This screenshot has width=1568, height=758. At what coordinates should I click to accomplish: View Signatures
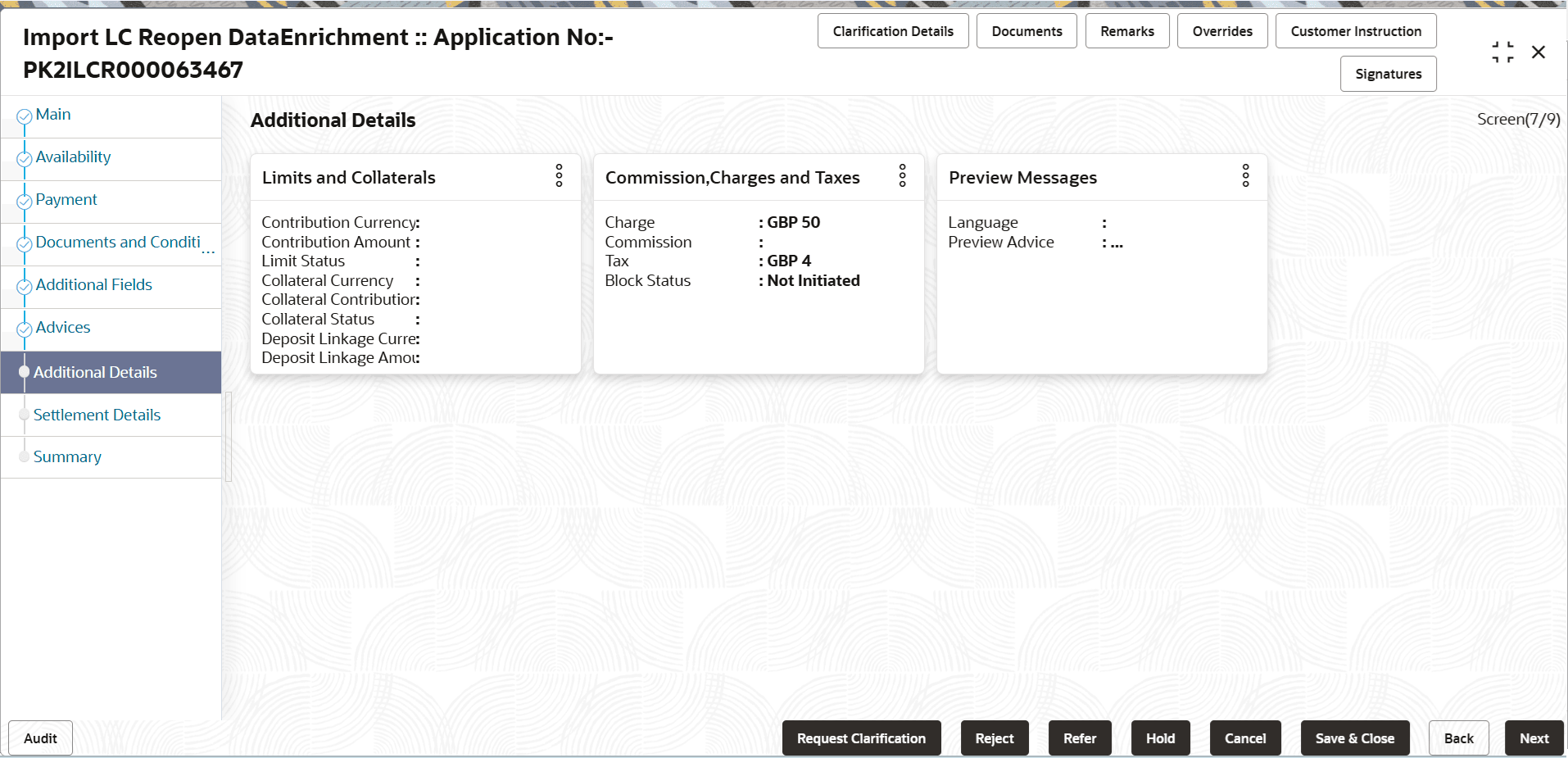coord(1389,74)
